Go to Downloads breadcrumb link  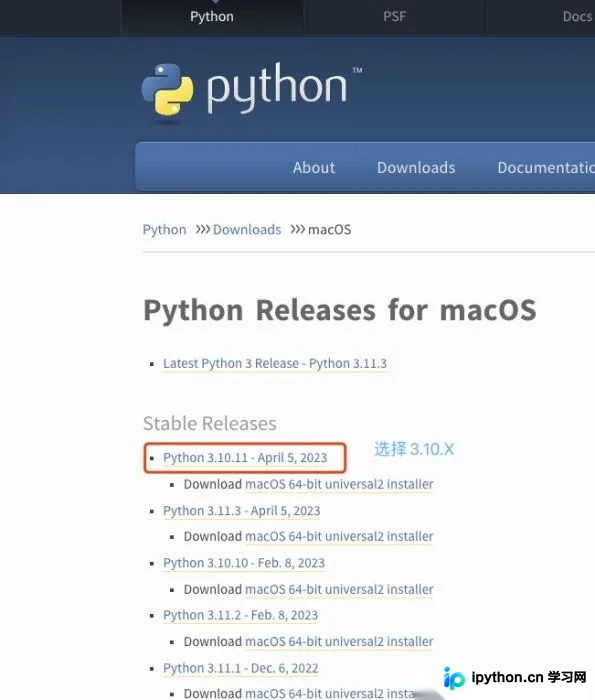click(x=247, y=229)
